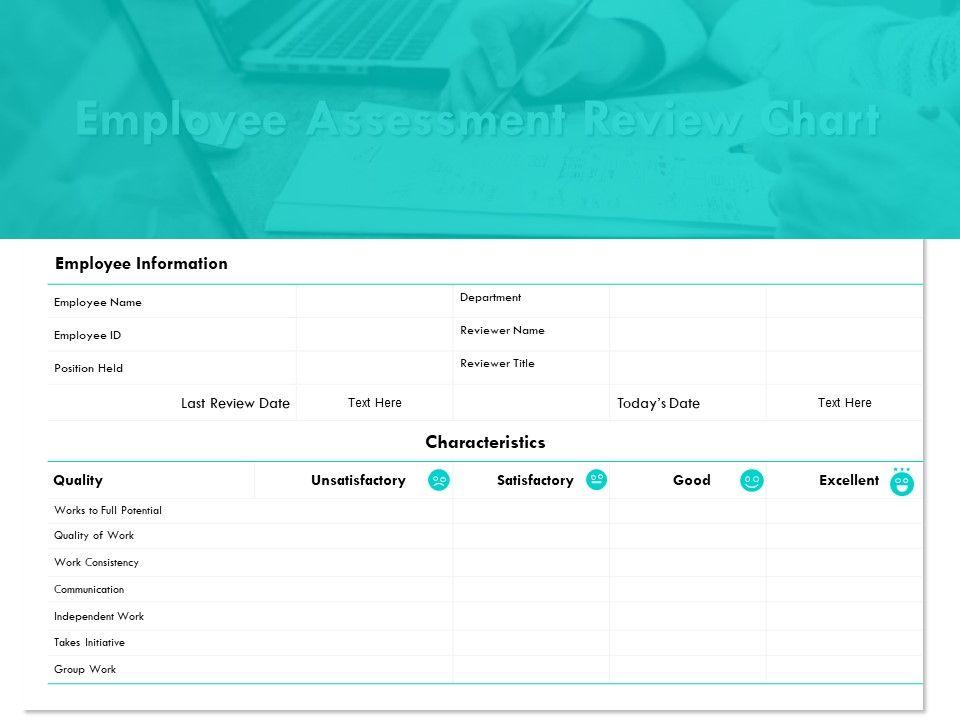960x720 pixels.
Task: Select the 'Employee Assessment Review Chart' title
Action: point(478,120)
